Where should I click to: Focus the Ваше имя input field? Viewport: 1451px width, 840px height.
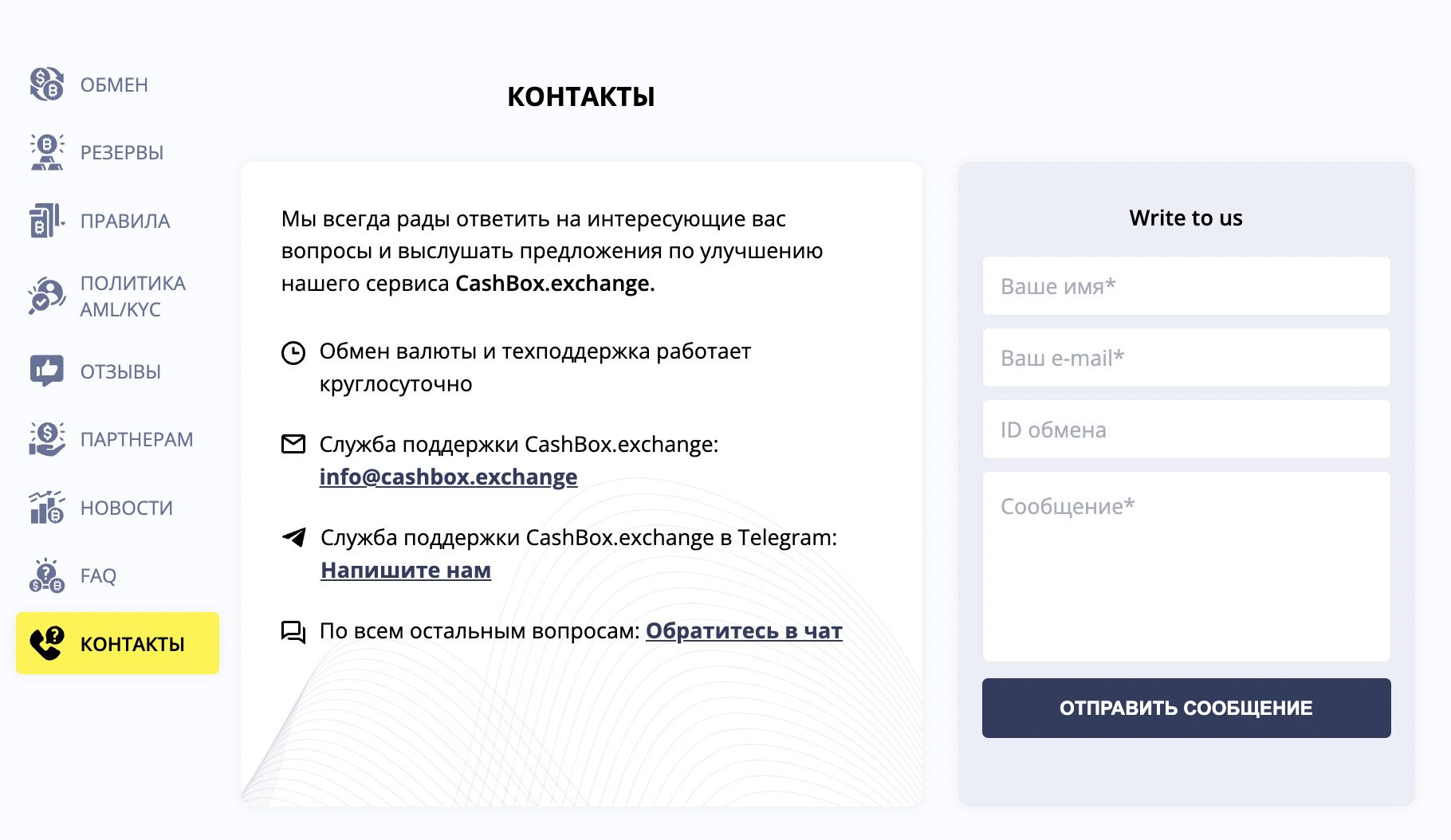(1186, 286)
